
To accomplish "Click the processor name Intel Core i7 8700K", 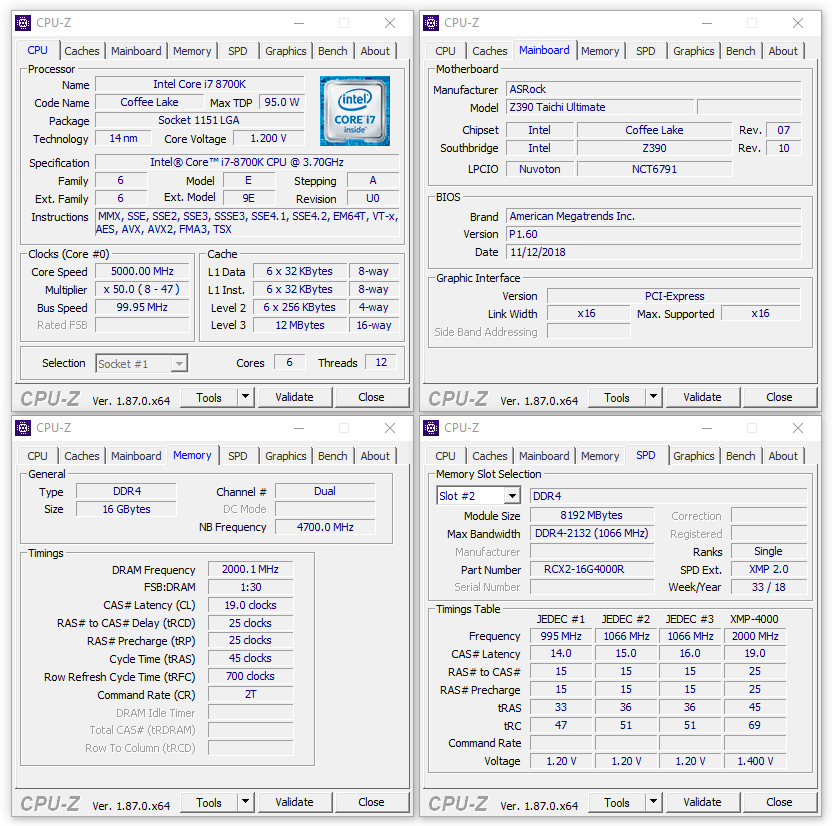I will [200, 84].
